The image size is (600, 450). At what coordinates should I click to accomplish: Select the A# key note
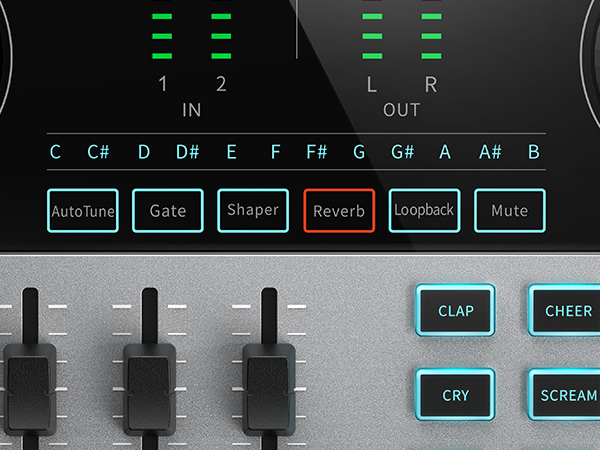click(x=490, y=152)
